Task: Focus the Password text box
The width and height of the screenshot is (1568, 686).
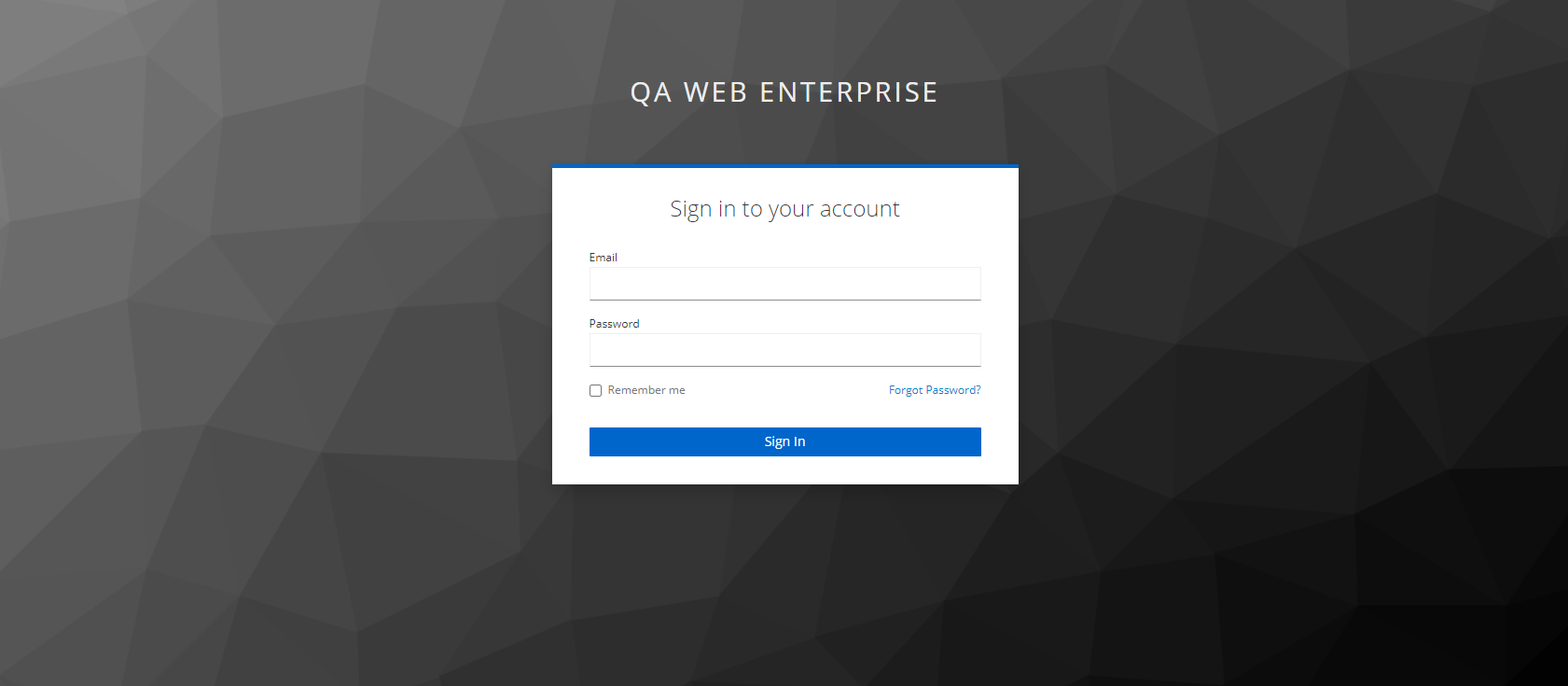Action: click(784, 350)
